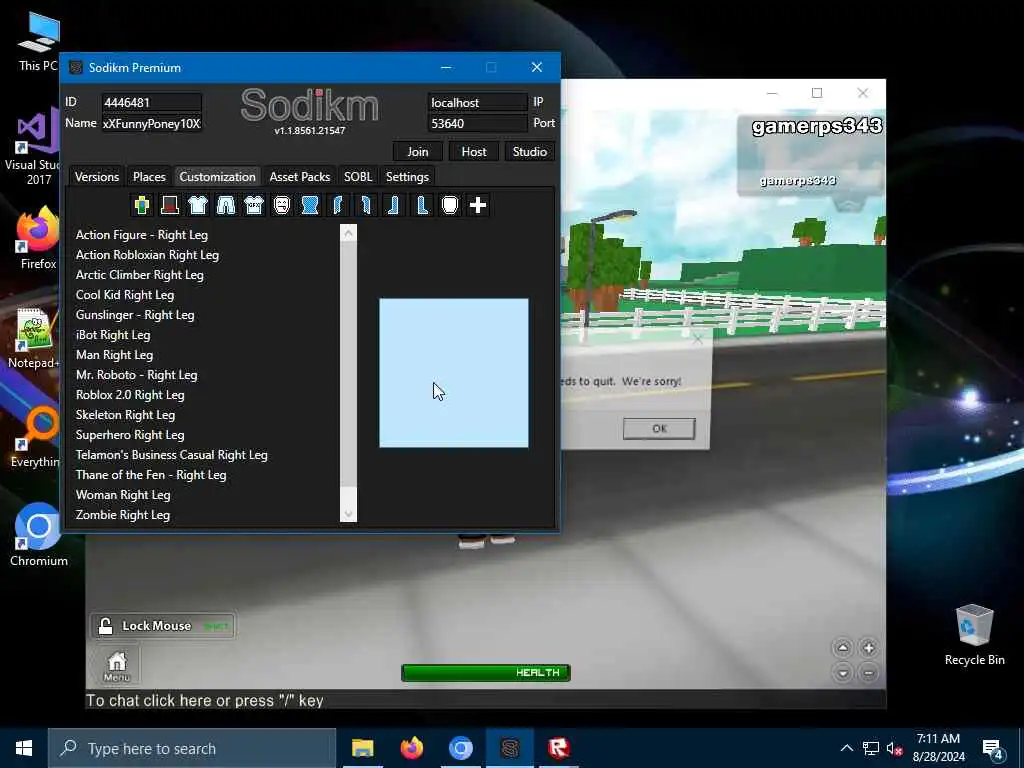Switch to the SOBL tab
This screenshot has height=768, width=1024.
[x=358, y=177]
